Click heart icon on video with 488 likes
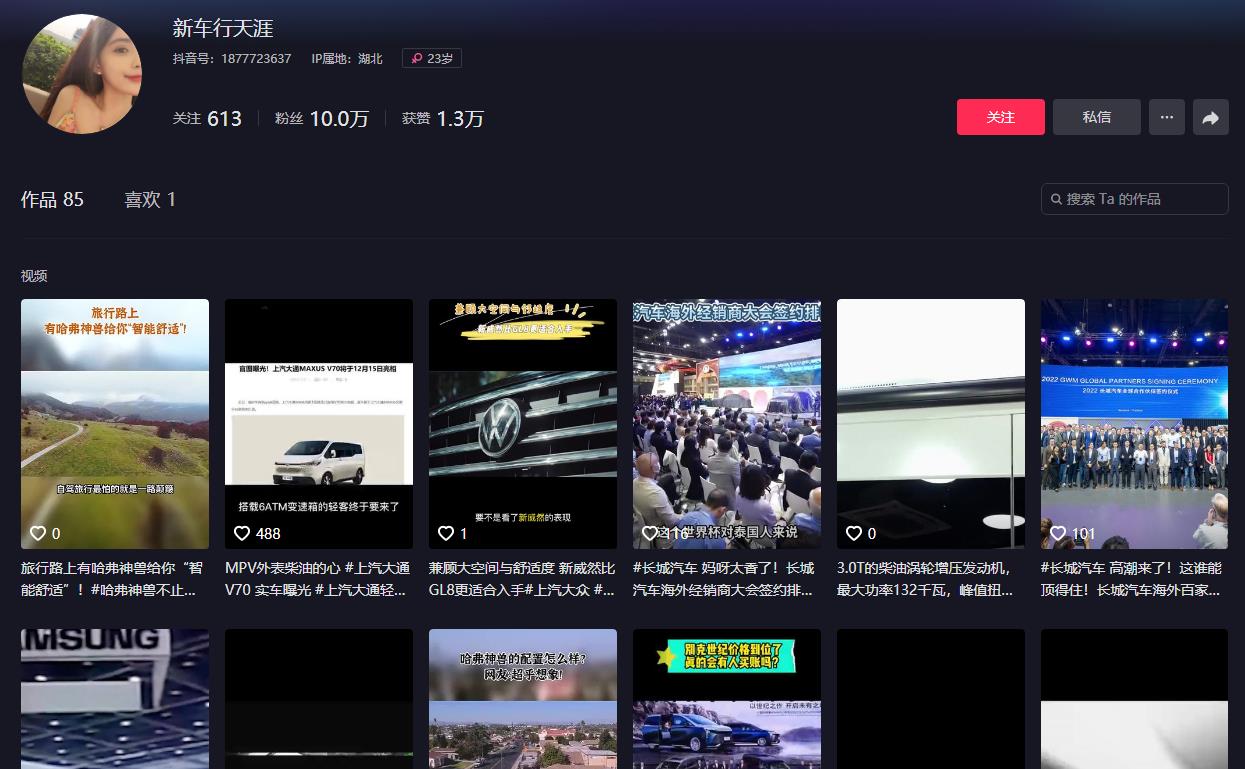 click(242, 533)
